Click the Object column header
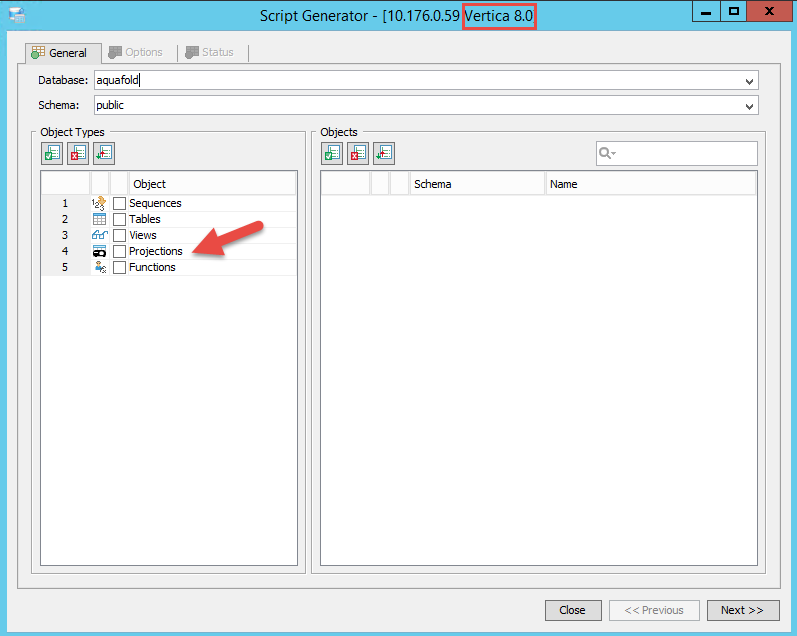The height and width of the screenshot is (636, 797). click(212, 184)
